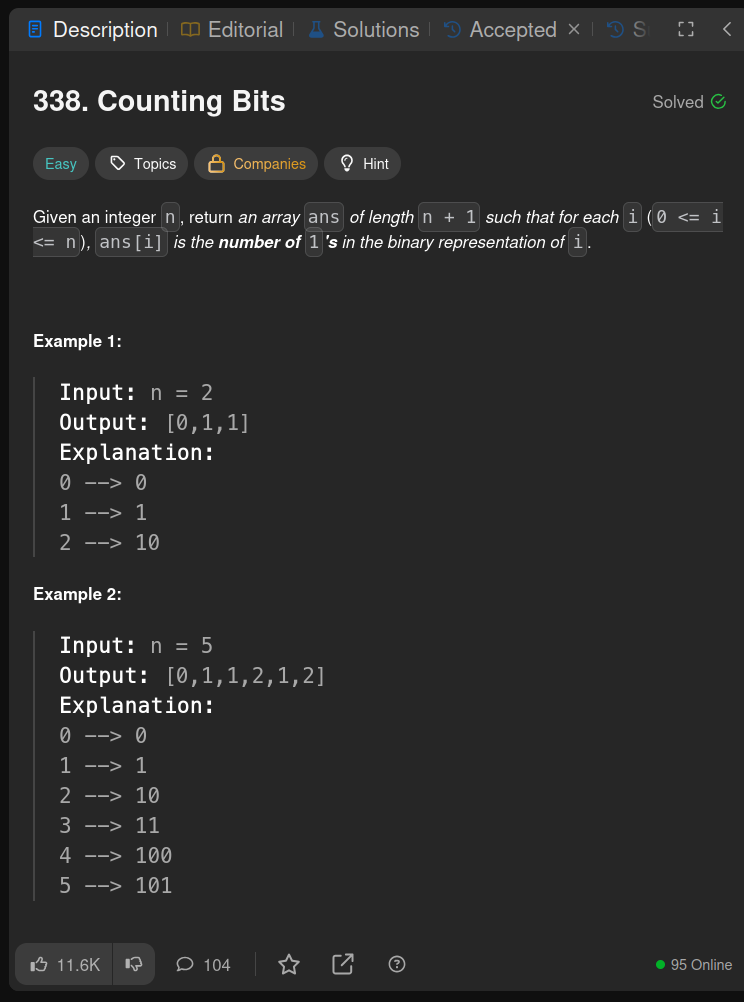Open the Accepted submission tab
The height and width of the screenshot is (1002, 744).
pos(500,29)
